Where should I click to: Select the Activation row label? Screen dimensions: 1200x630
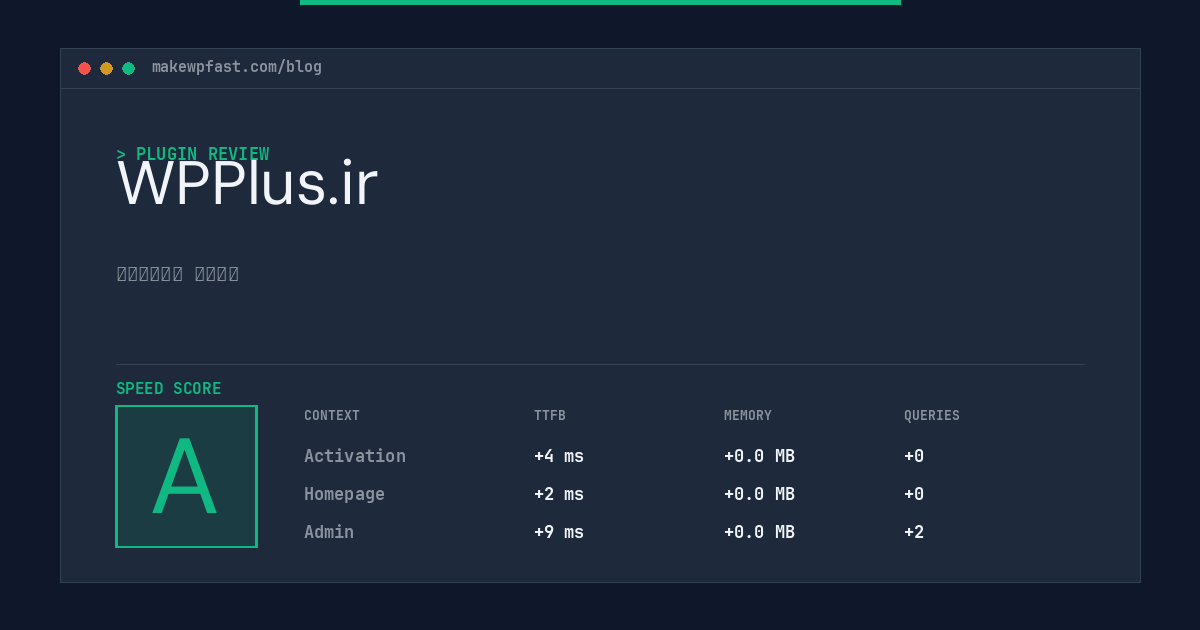point(355,456)
